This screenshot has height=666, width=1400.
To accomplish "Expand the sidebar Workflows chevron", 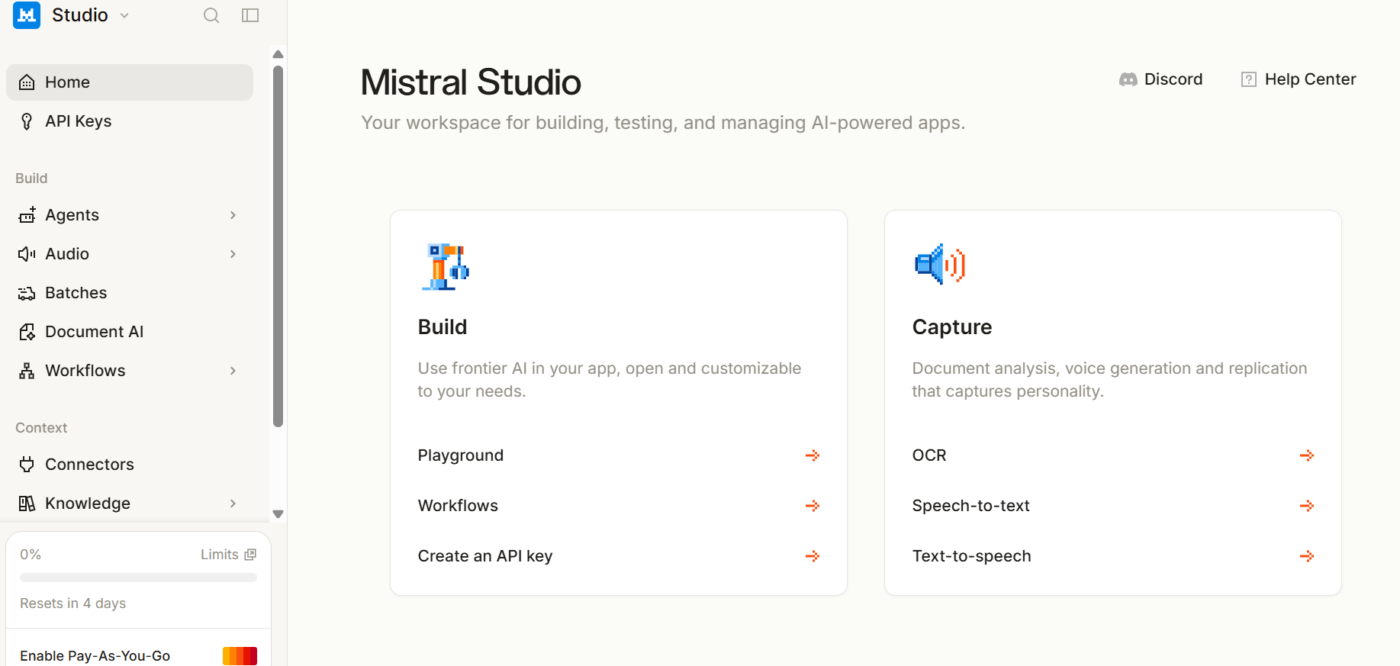I will 233,371.
